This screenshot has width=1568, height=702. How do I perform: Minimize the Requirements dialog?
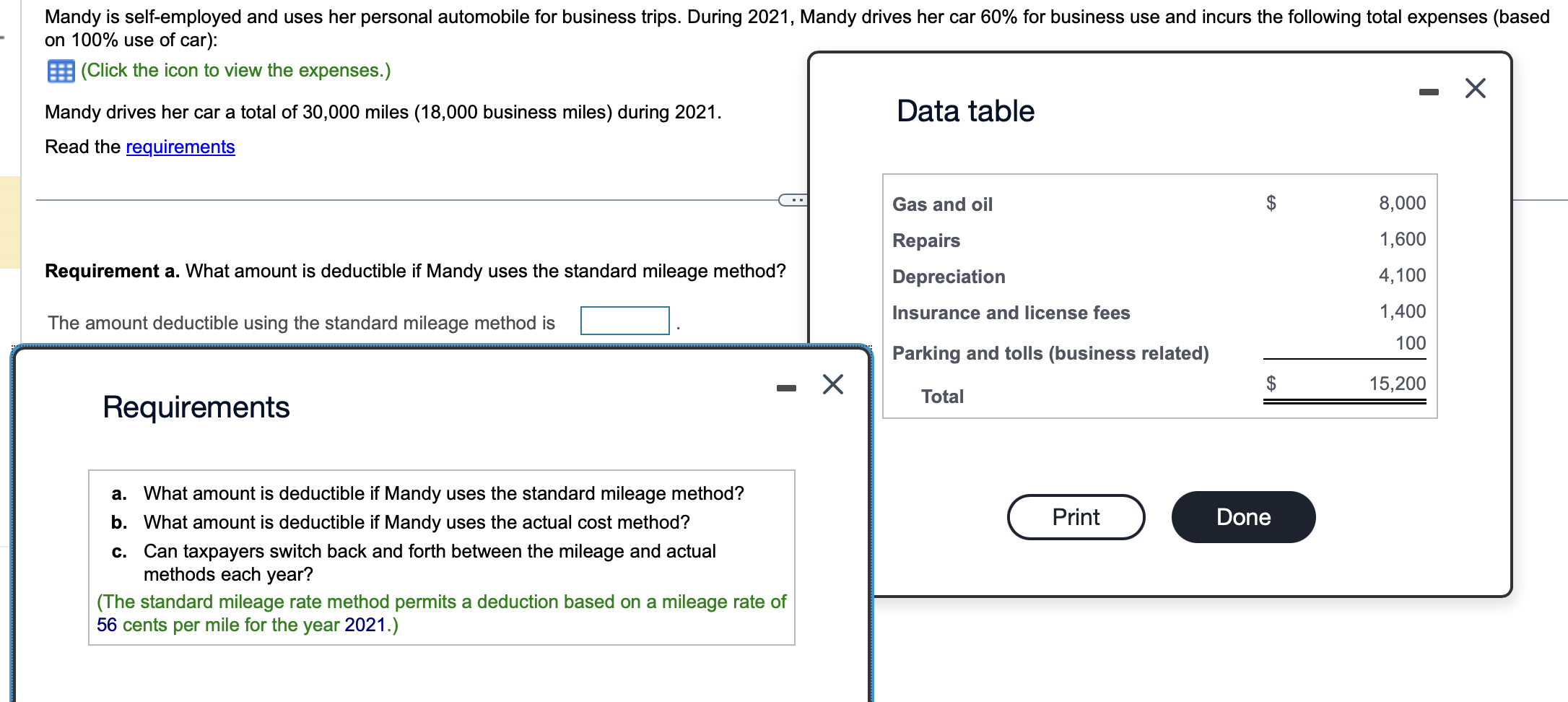(786, 388)
